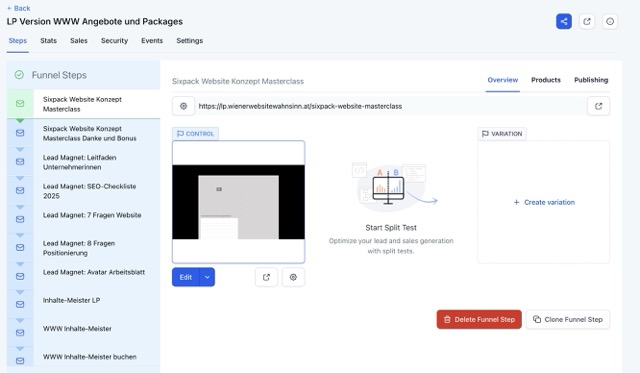The image size is (640, 373).
Task: Switch to the Steps tab
Action: tap(18, 41)
